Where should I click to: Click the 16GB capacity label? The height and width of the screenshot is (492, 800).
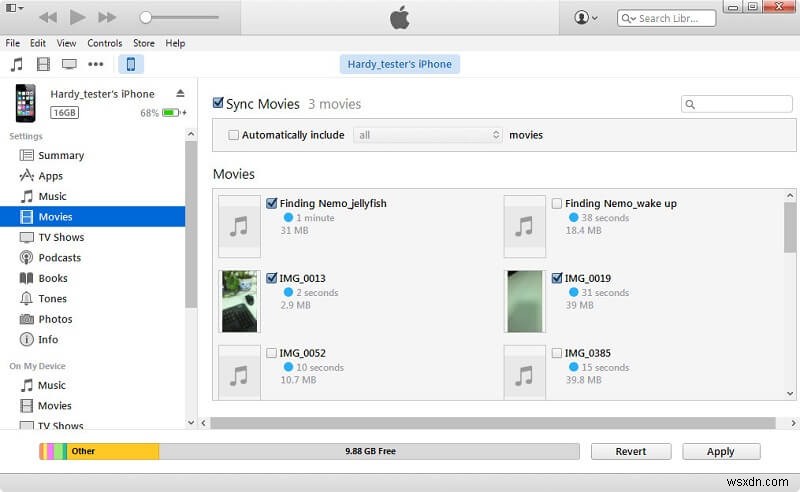pos(64,112)
